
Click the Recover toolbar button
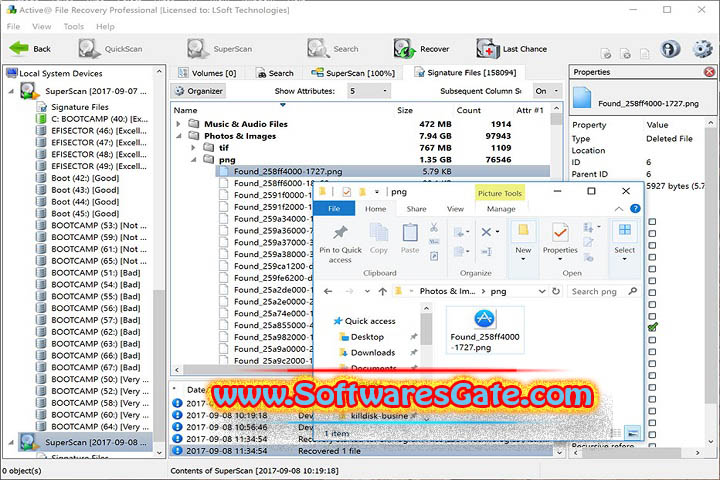(x=422, y=49)
